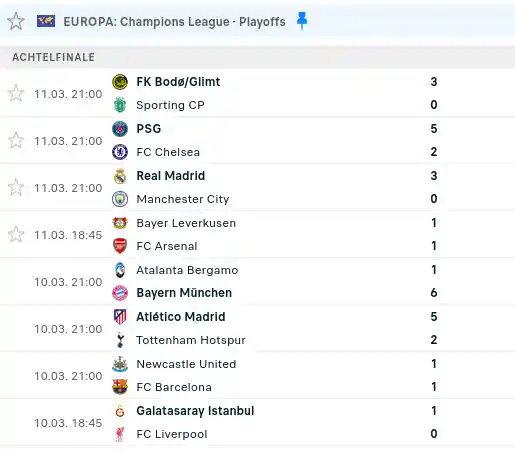515x453 pixels.
Task: Unpin the Champions League with the blue pin
Action: pyautogui.click(x=302, y=21)
